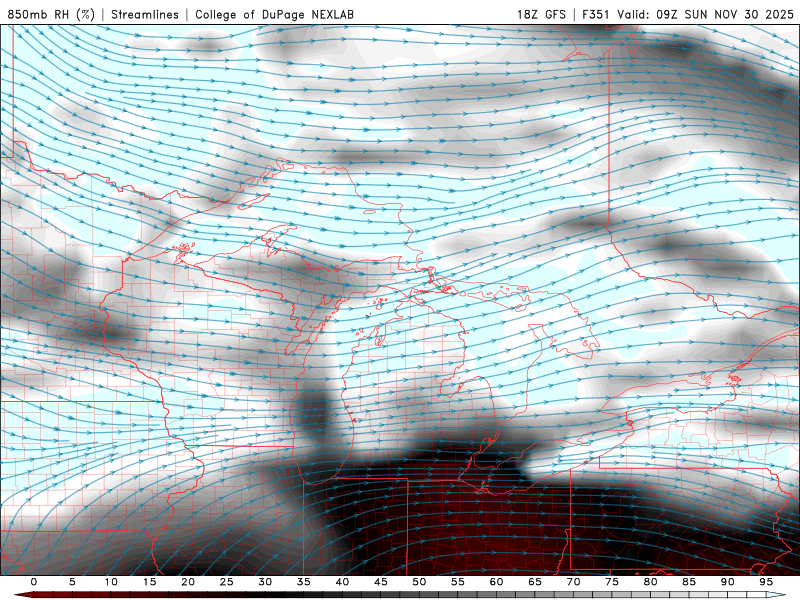Select the 'F351' forecast hour text
Screen dimensions: 800x600
coord(596,14)
